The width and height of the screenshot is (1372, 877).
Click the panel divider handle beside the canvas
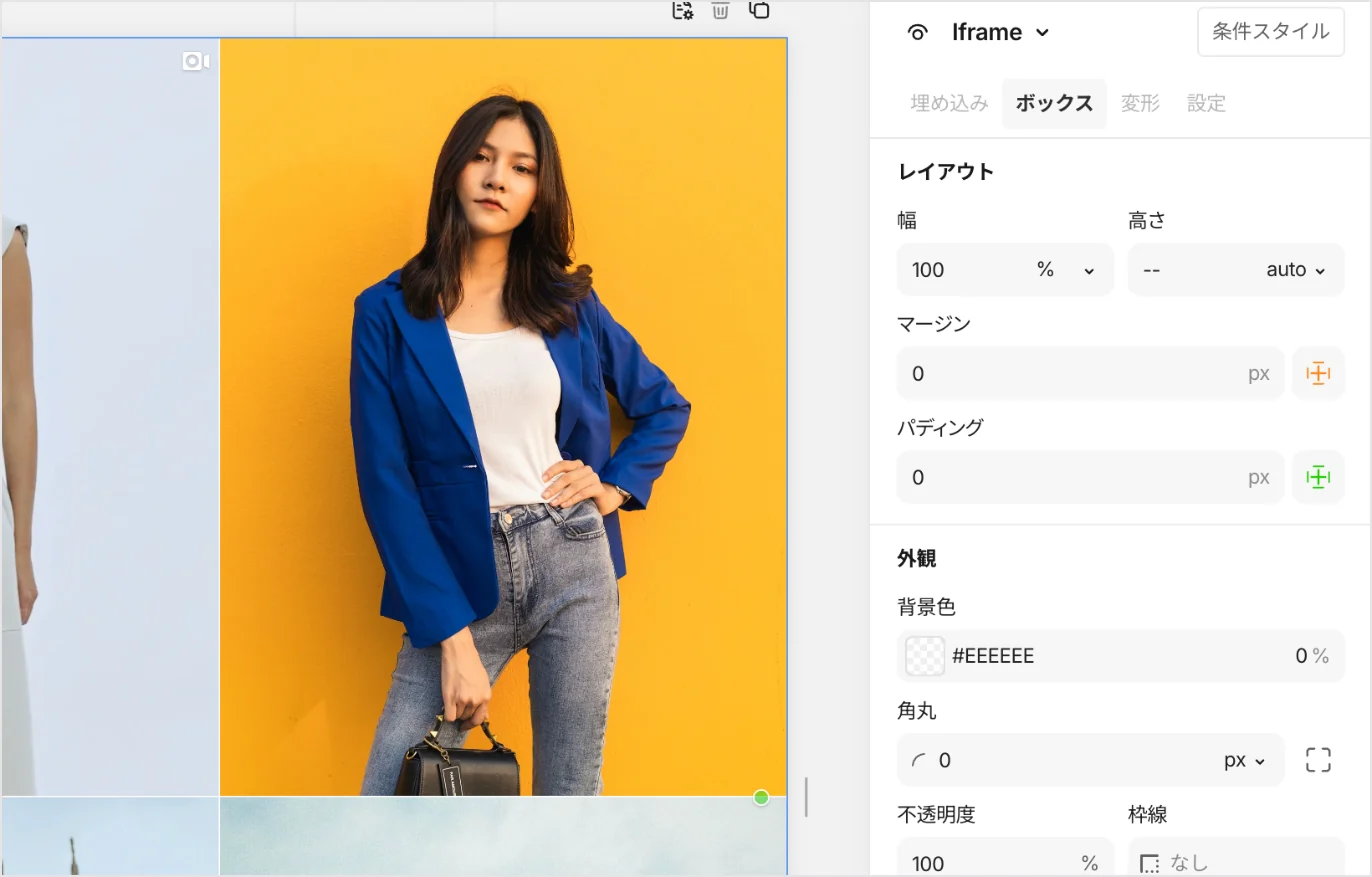pyautogui.click(x=806, y=797)
